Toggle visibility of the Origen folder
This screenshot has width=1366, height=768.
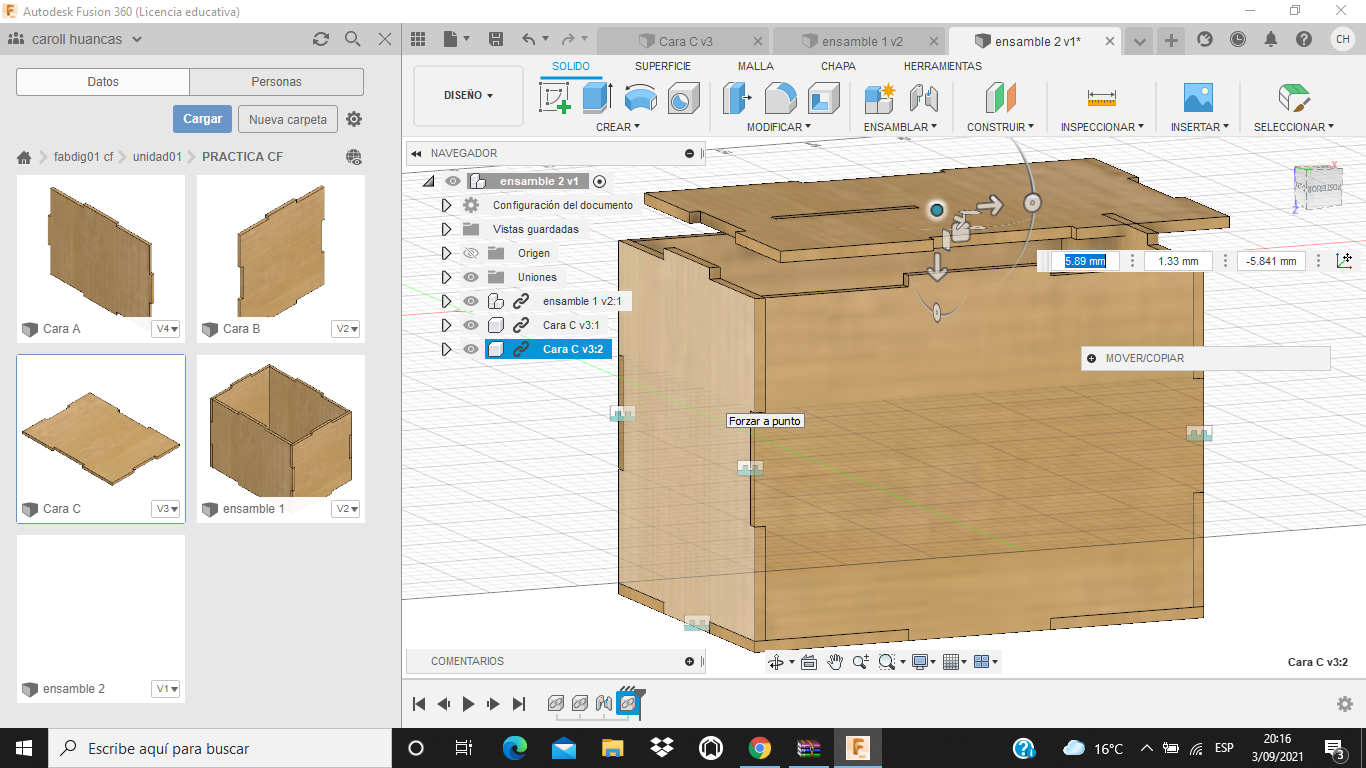click(471, 253)
